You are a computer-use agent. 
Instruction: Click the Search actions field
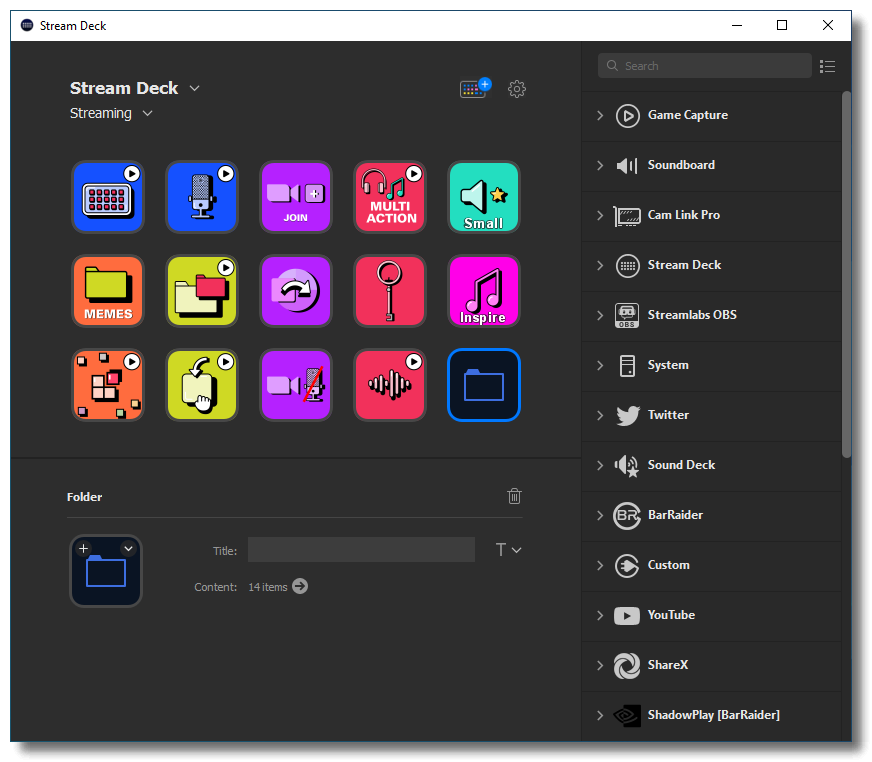[x=705, y=66]
